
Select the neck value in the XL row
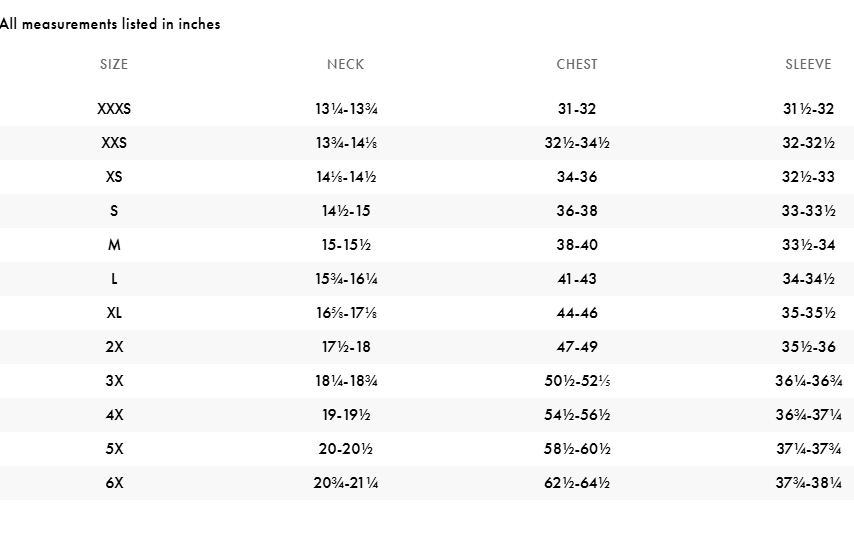(x=345, y=313)
